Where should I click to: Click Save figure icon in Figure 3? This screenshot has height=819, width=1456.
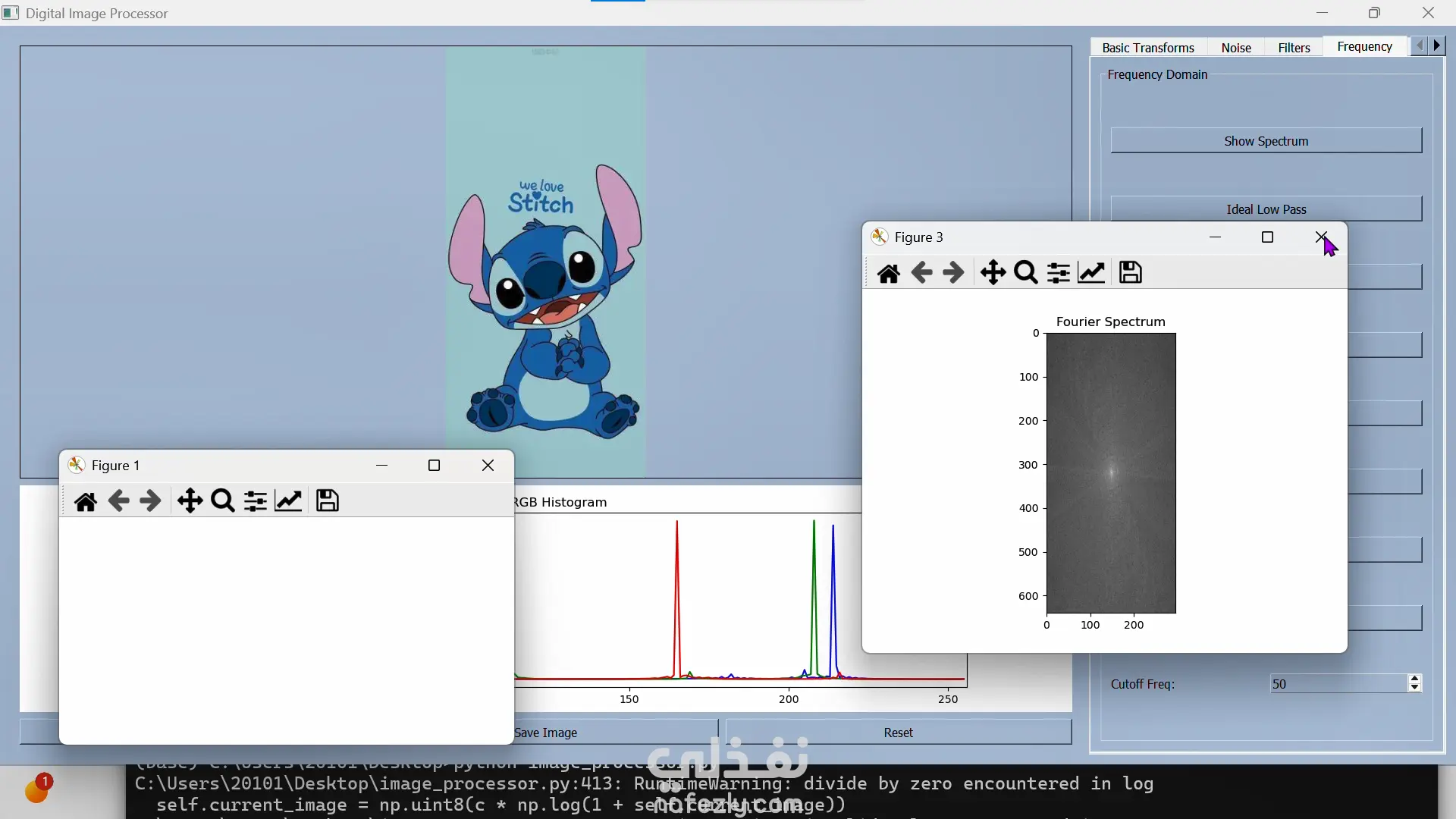[1130, 273]
